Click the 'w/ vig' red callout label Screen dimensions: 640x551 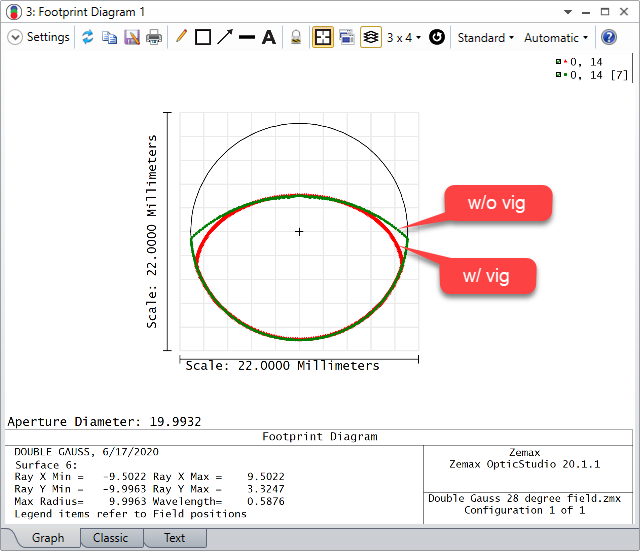(x=487, y=276)
